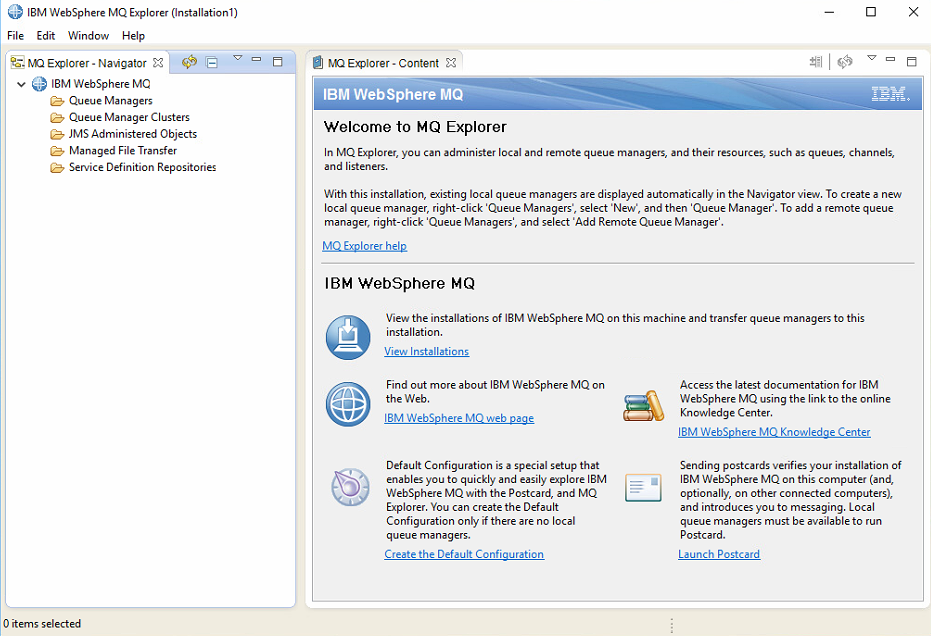Open the Window menu
Image resolution: width=931 pixels, height=636 pixels.
[88, 35]
